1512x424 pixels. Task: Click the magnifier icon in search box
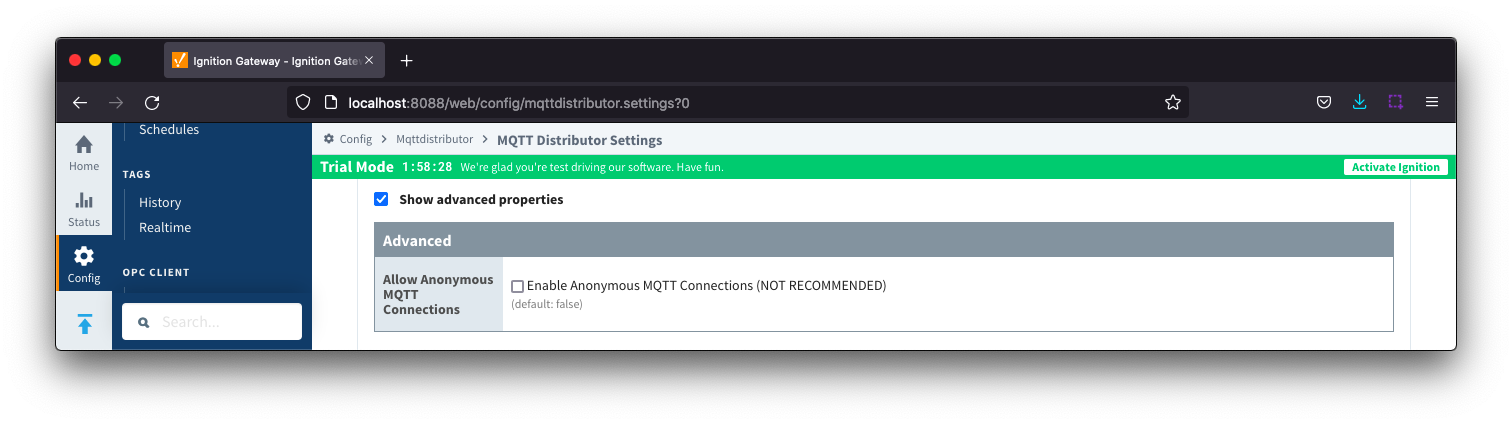(x=144, y=322)
